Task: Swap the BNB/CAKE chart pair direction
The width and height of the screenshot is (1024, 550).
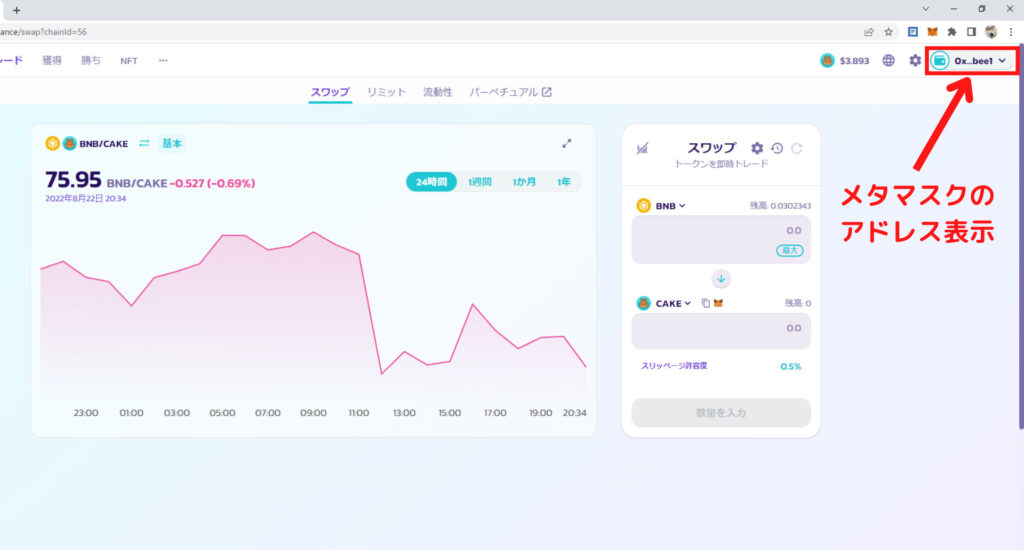Action: (144, 143)
